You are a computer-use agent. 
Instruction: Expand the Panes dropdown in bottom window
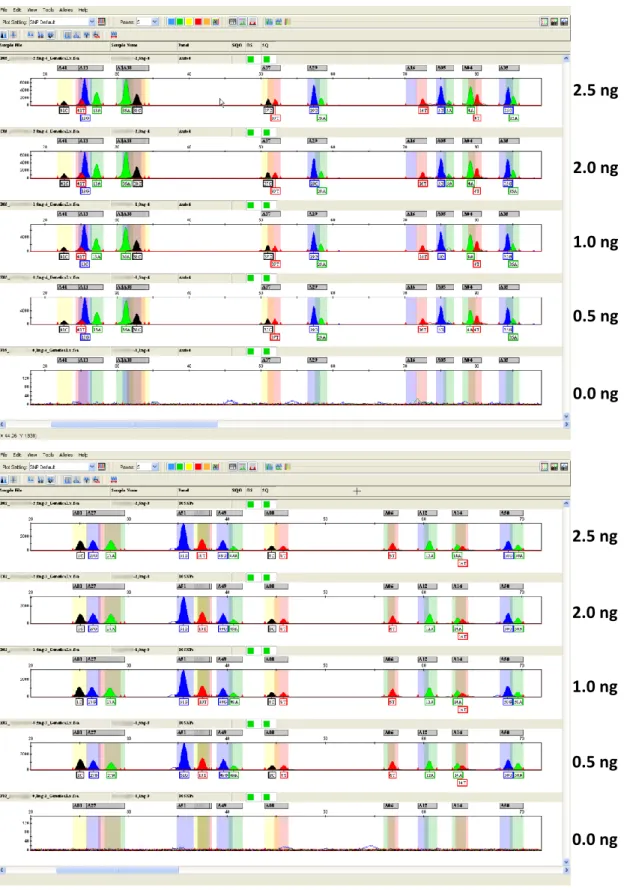tap(154, 467)
